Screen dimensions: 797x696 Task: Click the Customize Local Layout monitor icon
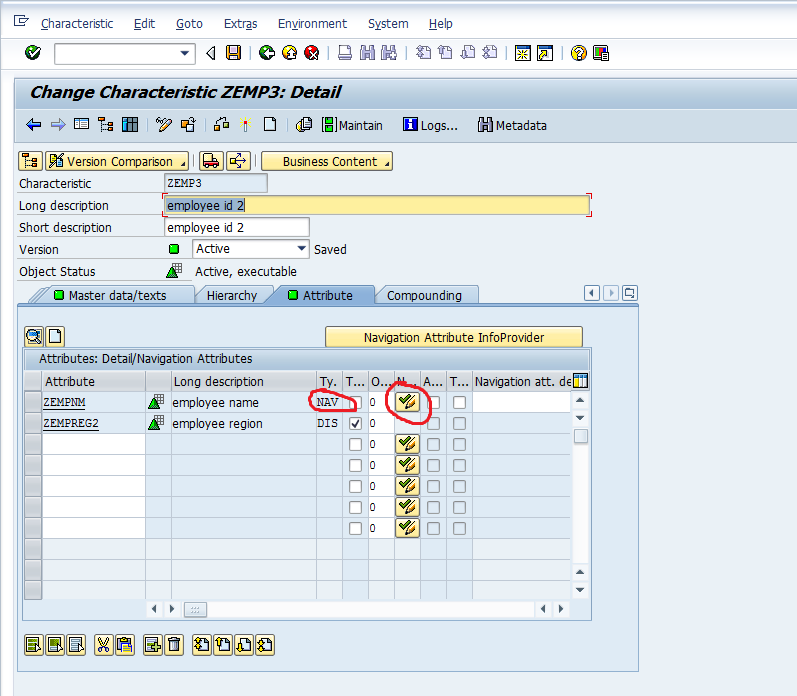coord(601,53)
